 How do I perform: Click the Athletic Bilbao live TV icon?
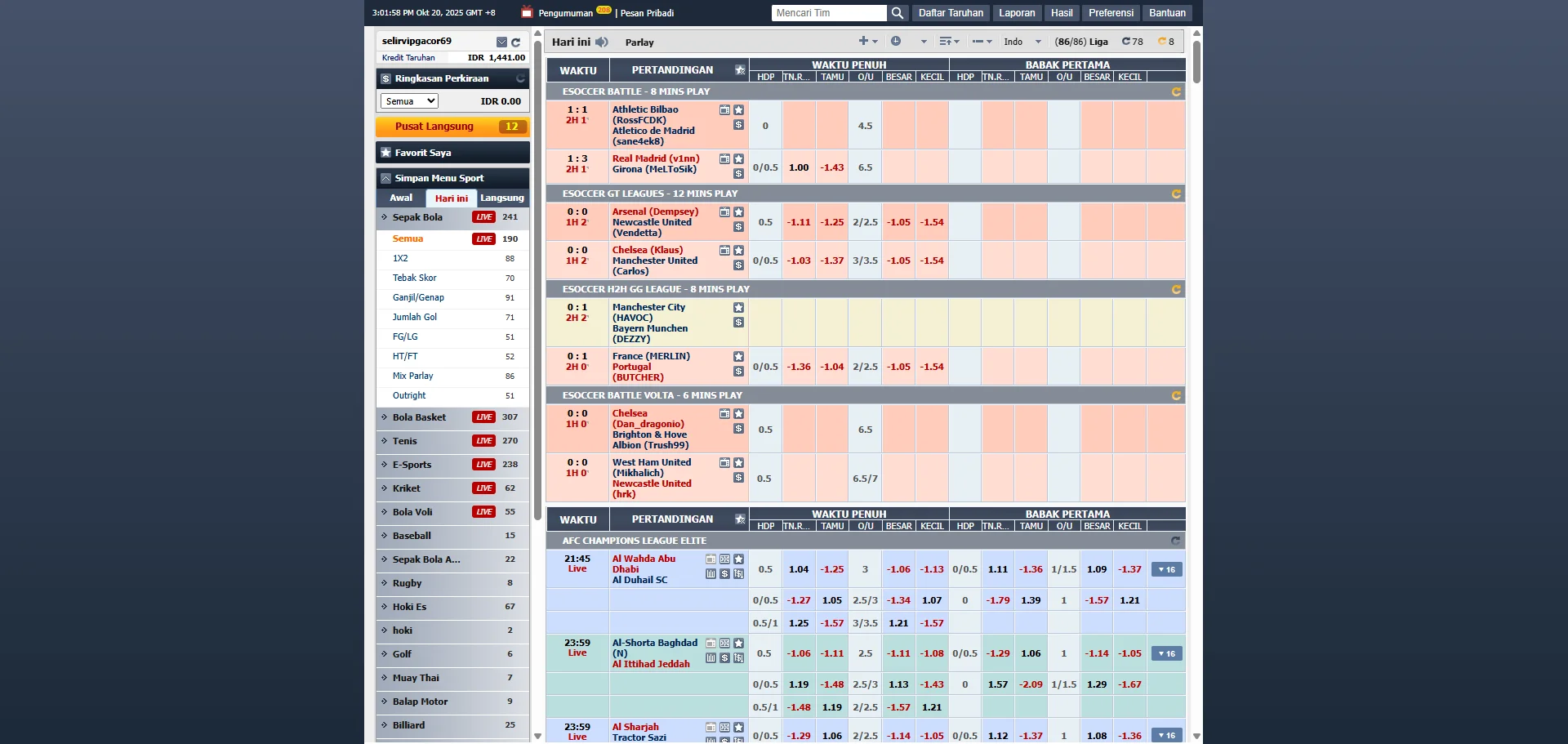724,110
